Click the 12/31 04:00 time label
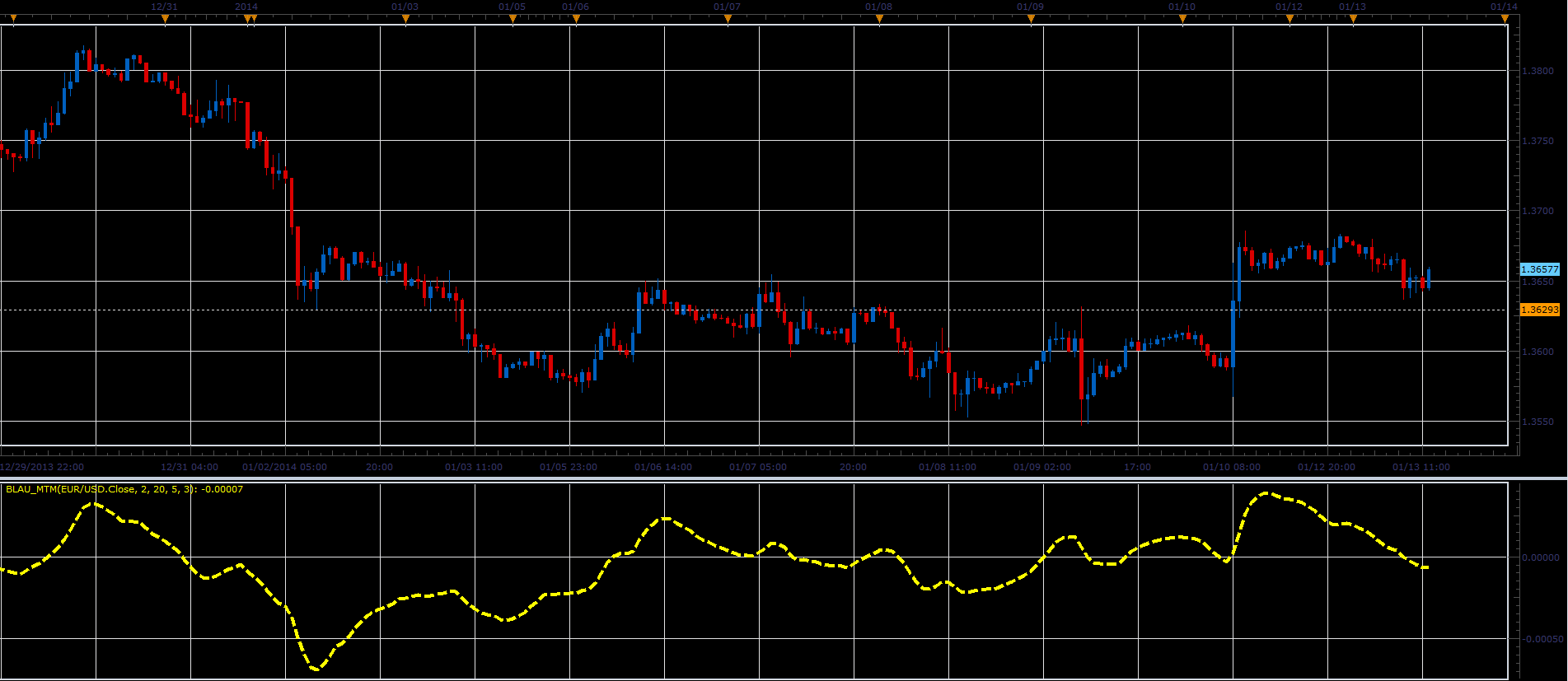The height and width of the screenshot is (681, 1568). click(x=190, y=467)
